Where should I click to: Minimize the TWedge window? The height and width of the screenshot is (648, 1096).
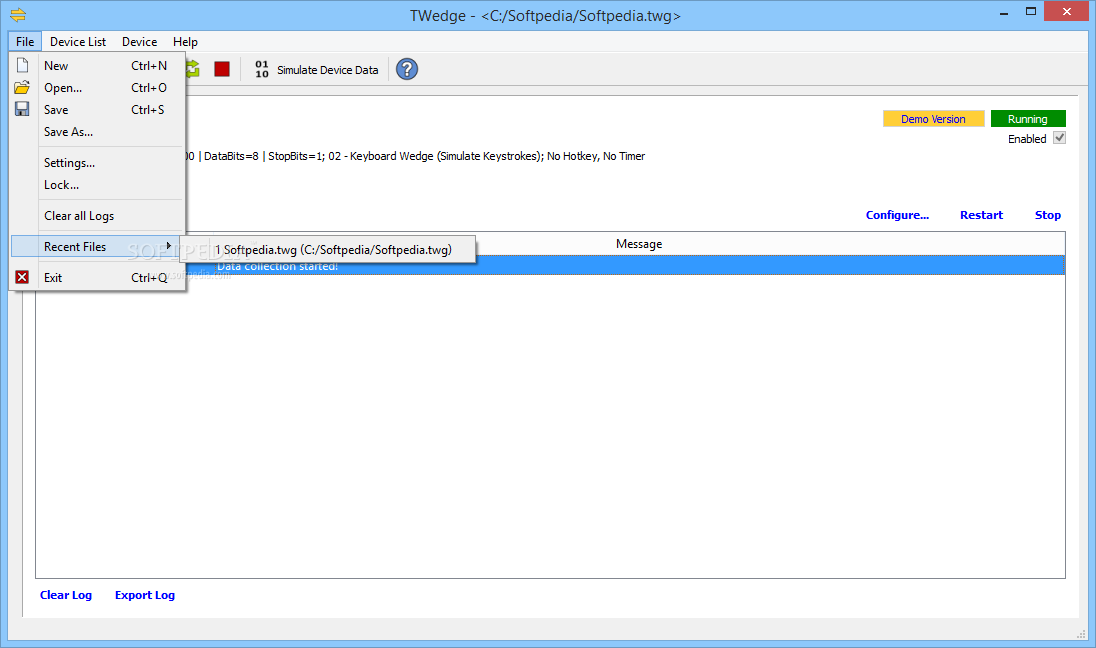pyautogui.click(x=1004, y=13)
